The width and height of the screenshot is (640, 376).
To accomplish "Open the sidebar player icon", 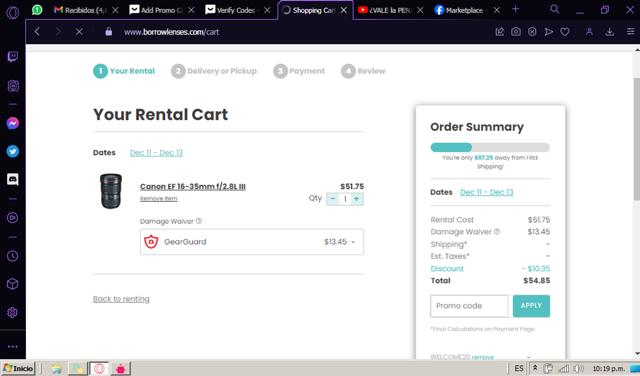I will pos(13,218).
